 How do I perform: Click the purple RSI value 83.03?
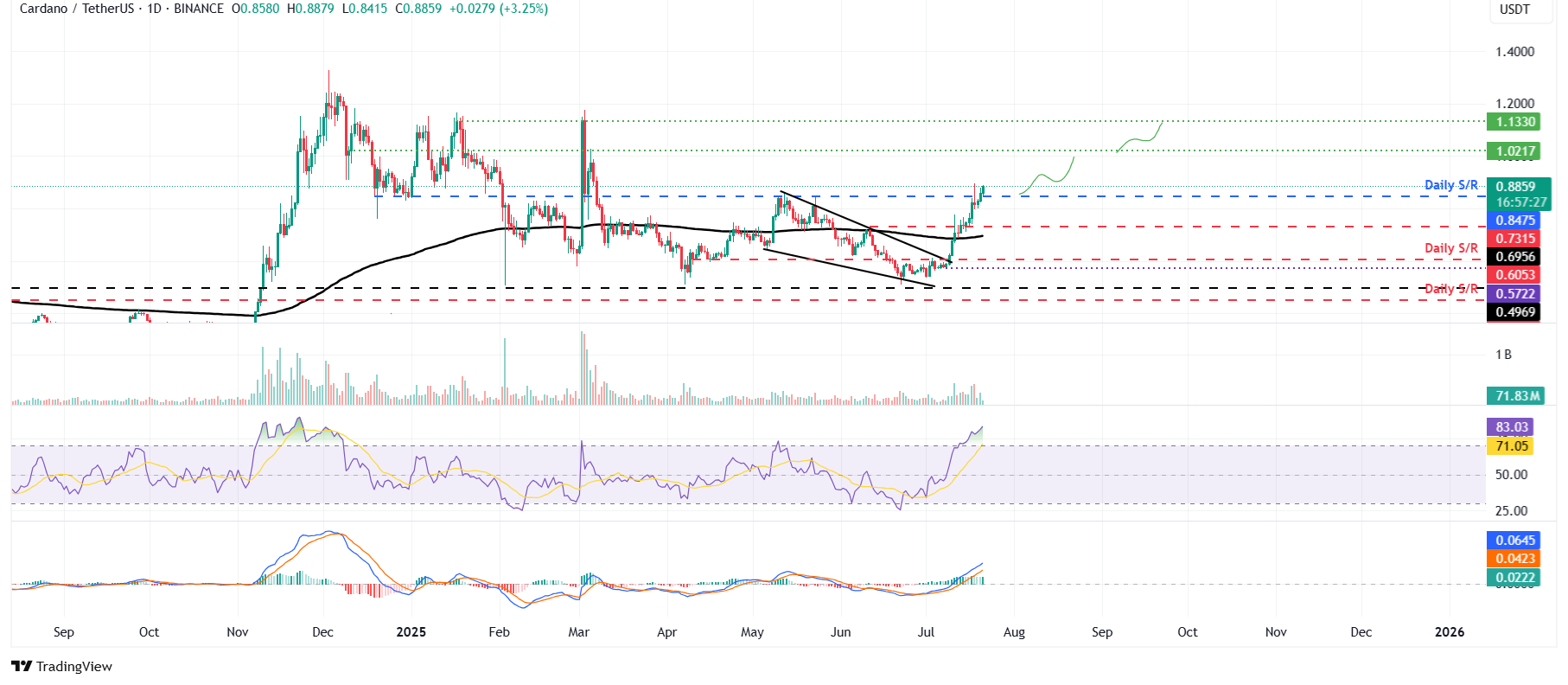[1512, 427]
